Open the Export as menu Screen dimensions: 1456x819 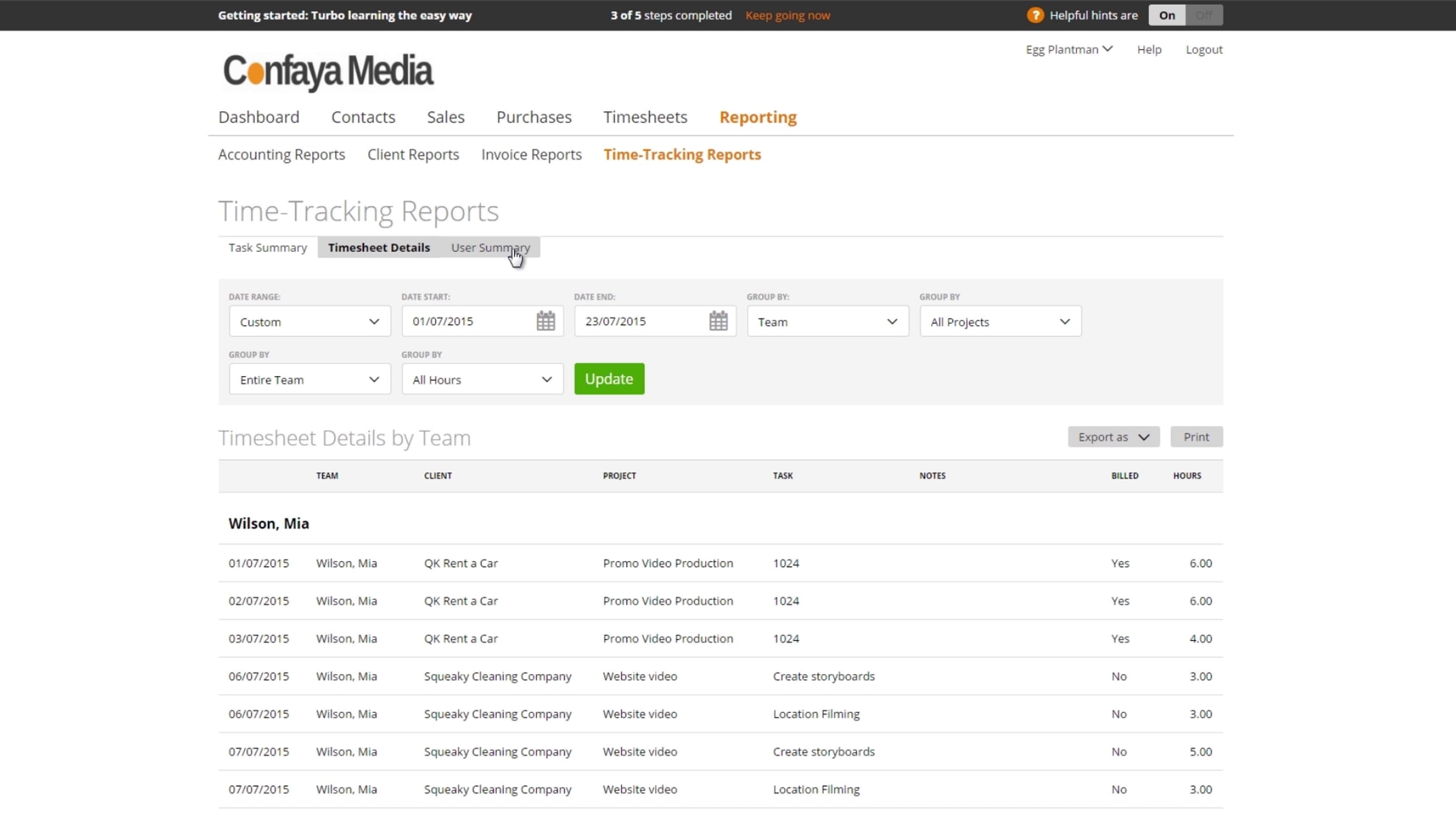pyautogui.click(x=1113, y=437)
